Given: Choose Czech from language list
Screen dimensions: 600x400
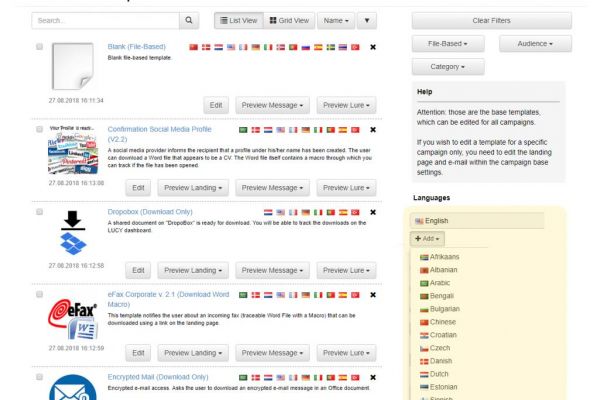Looking at the screenshot, I should click(x=435, y=348).
